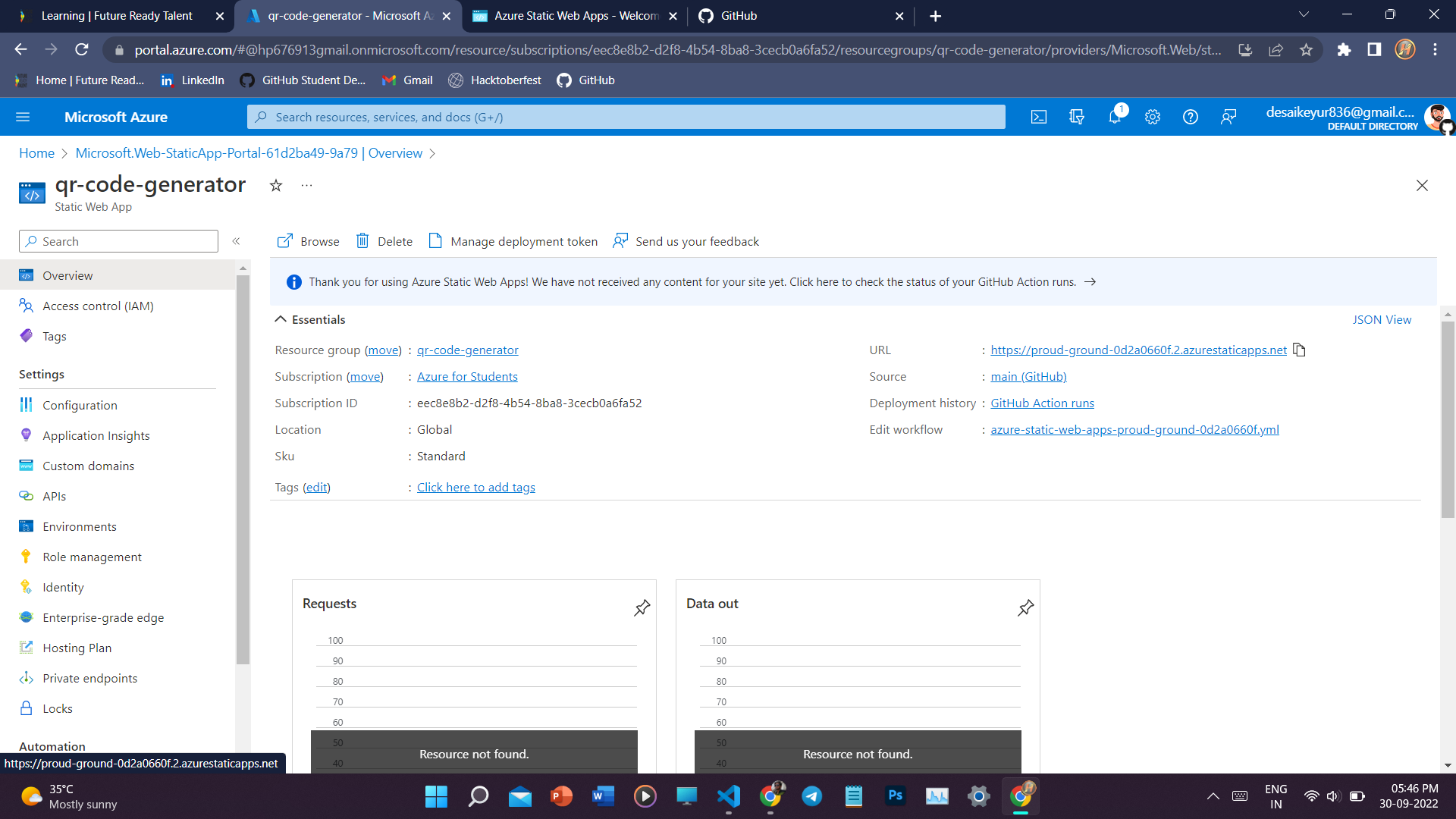Favorite the qr-code-generator resource star
This screenshot has height=819, width=1456.
(276, 186)
